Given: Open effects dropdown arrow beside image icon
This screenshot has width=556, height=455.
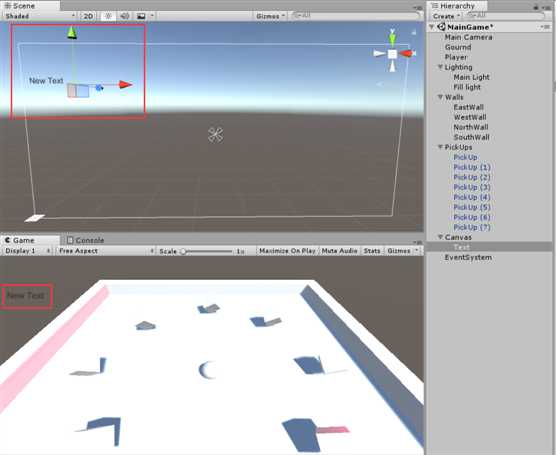Looking at the screenshot, I should [x=152, y=16].
